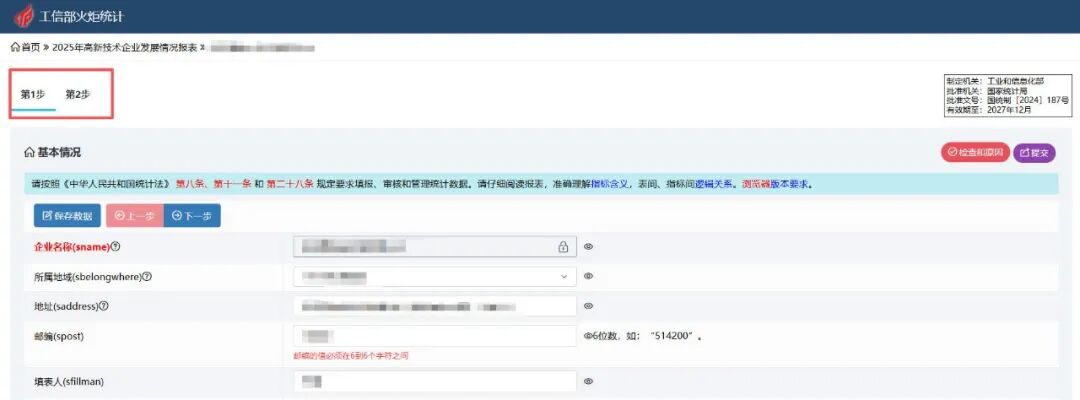Image resolution: width=1080 pixels, height=400 pixels.
Task: Click the 保存数据 button
Action: (68, 215)
